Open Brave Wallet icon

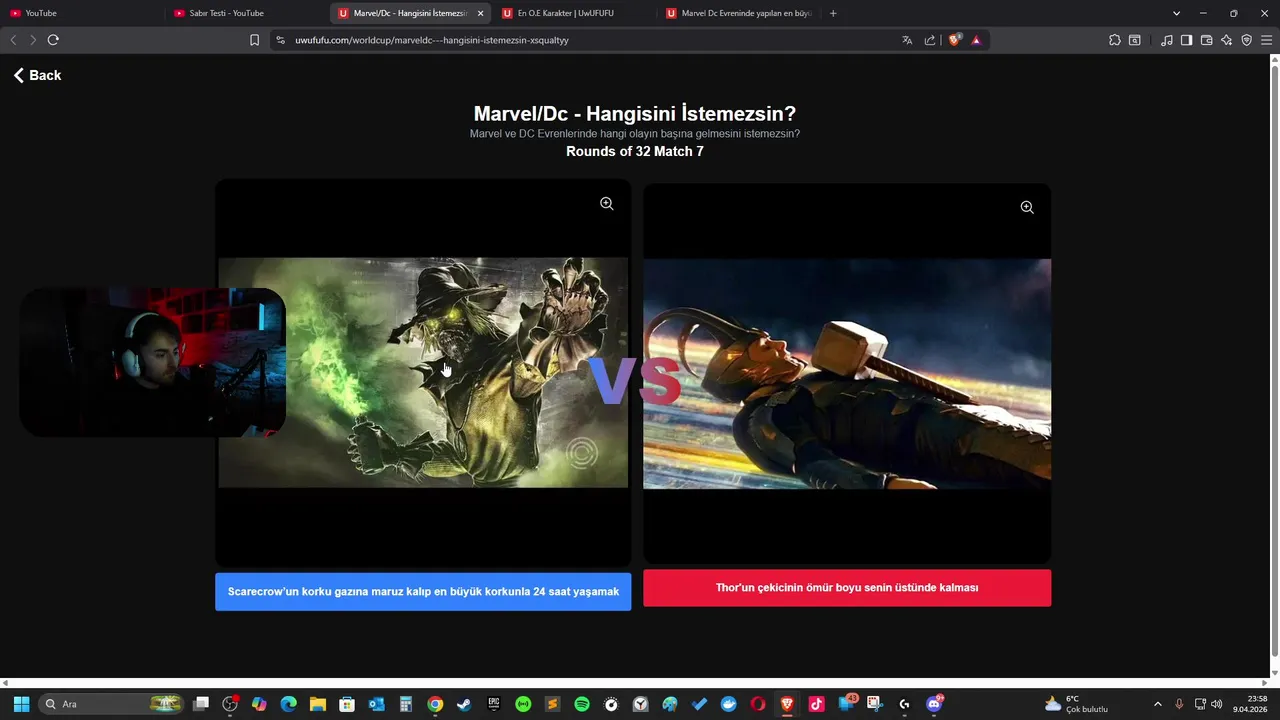1206,40
